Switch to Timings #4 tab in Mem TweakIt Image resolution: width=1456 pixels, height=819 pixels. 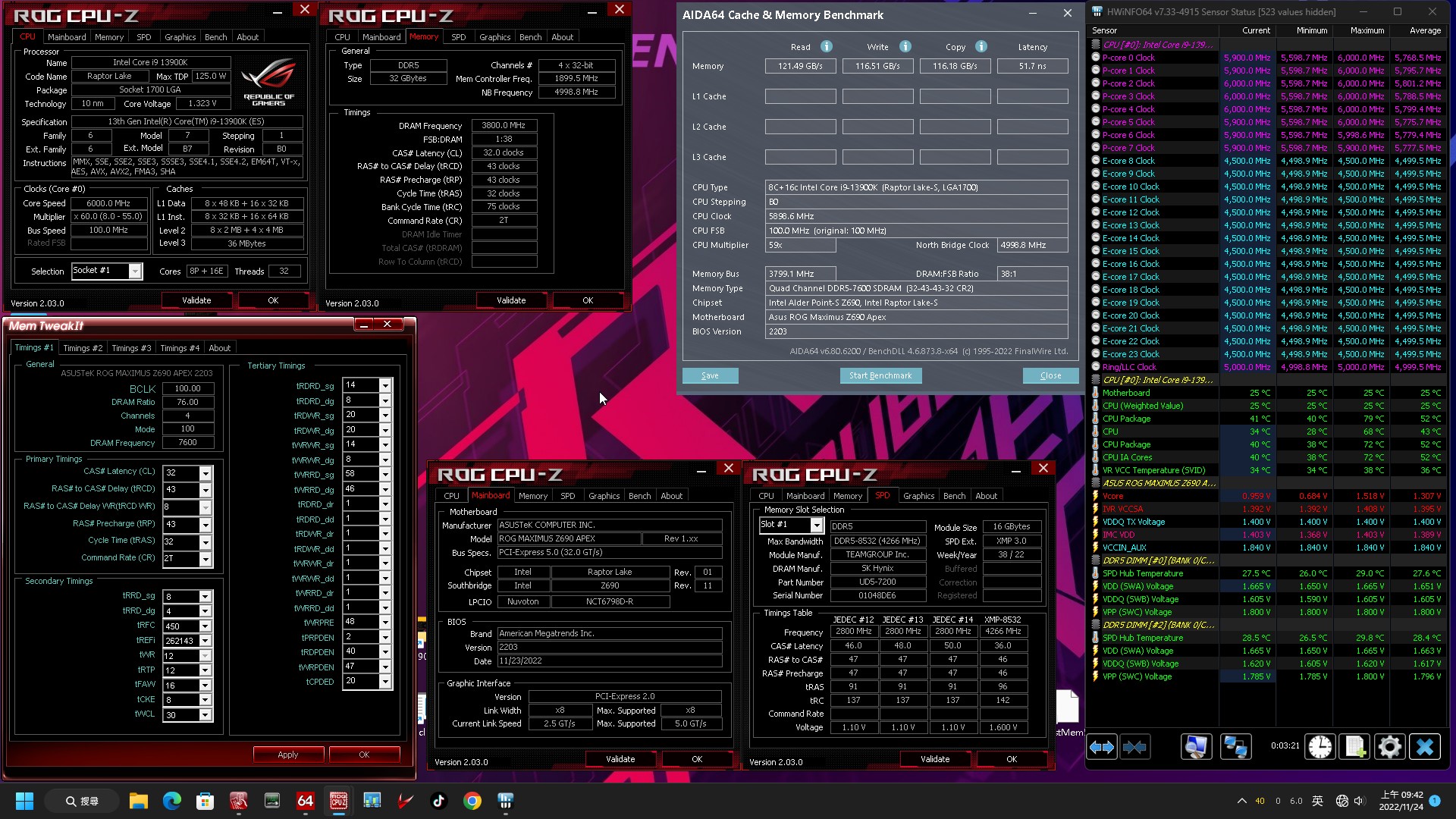pos(180,348)
